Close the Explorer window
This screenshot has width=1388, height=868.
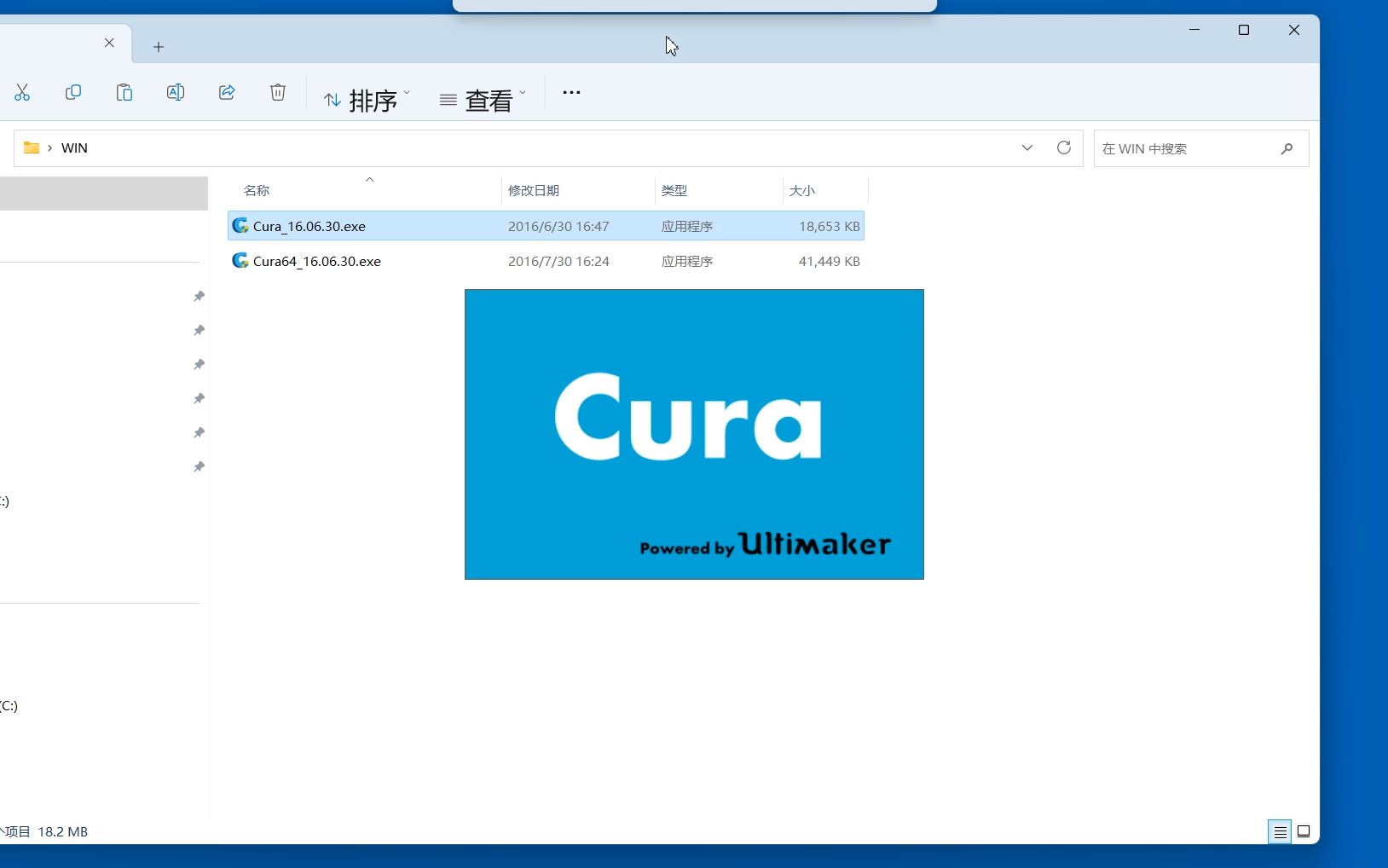click(1294, 30)
